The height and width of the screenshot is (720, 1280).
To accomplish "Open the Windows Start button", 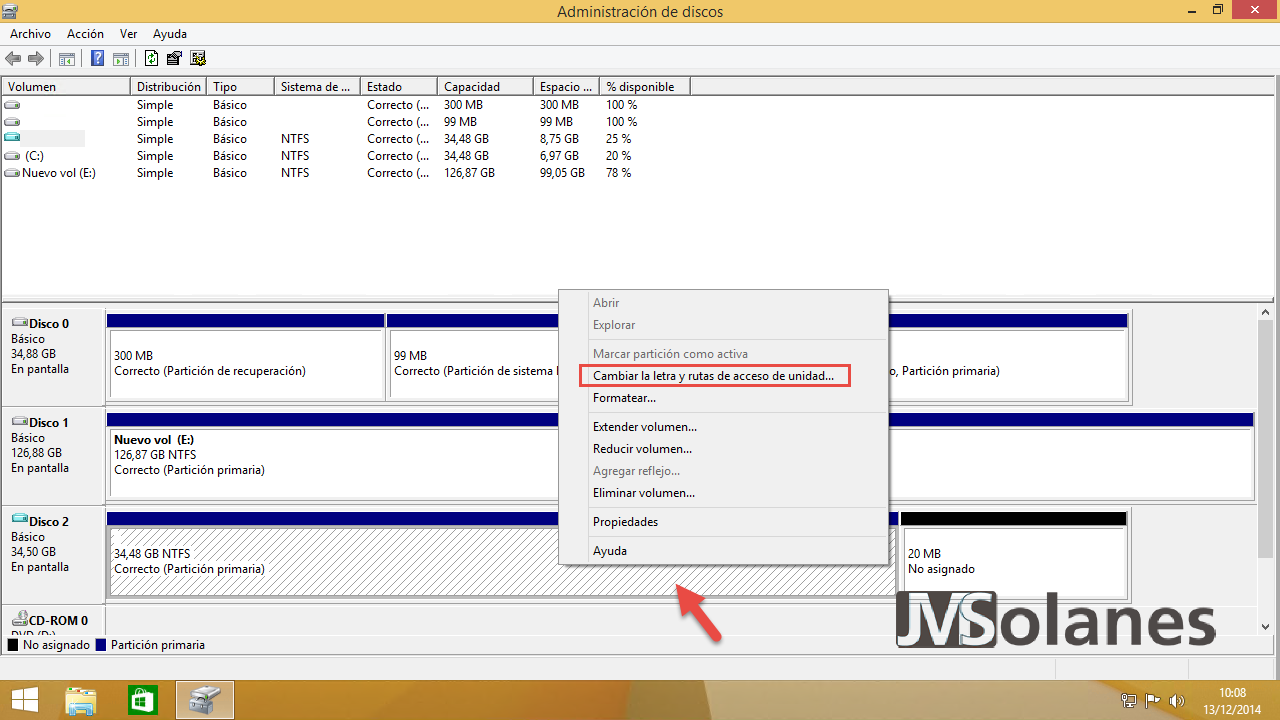I will pyautogui.click(x=25, y=700).
